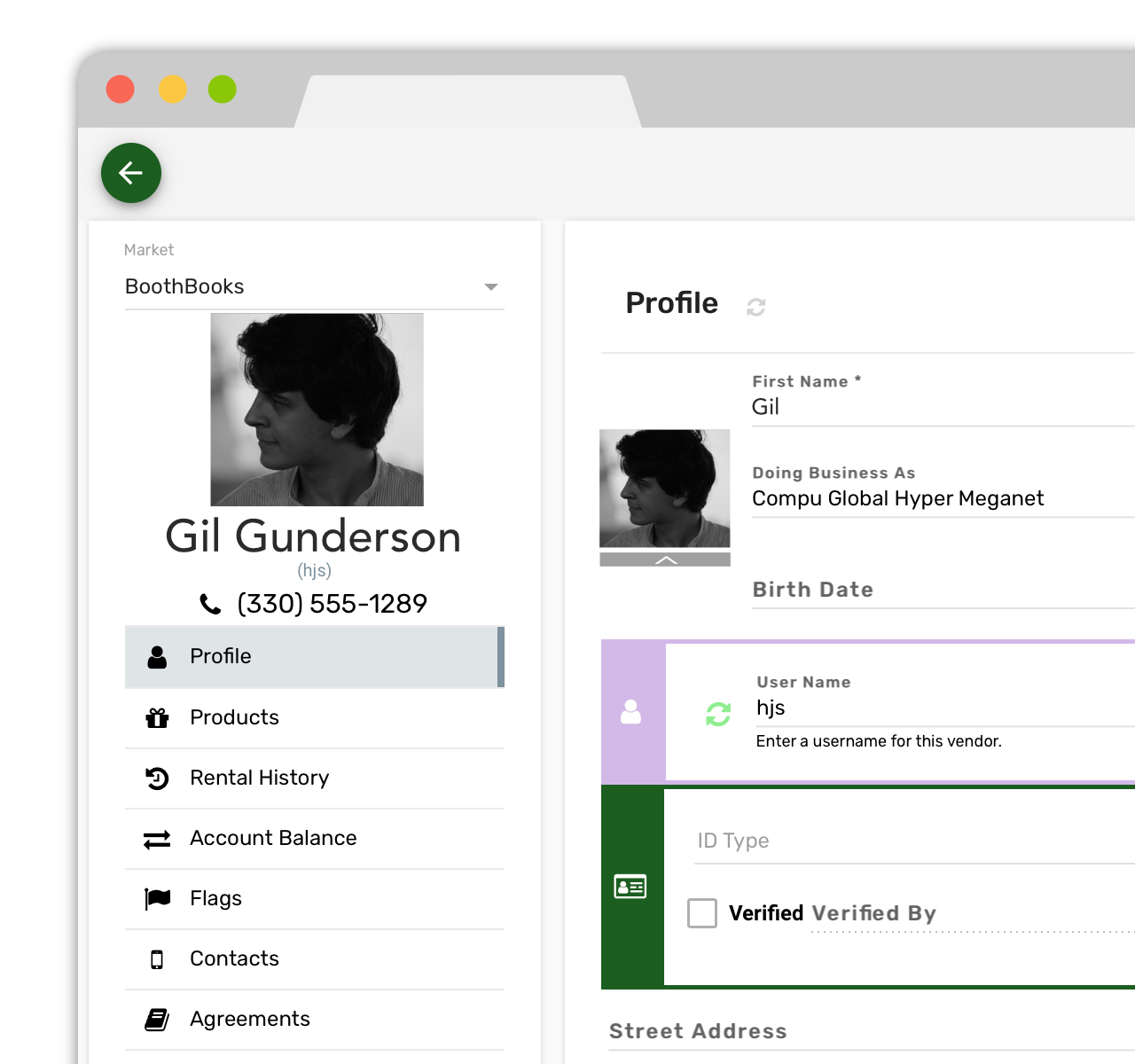Click the dropdown arrow next to BoothBooks

click(491, 287)
